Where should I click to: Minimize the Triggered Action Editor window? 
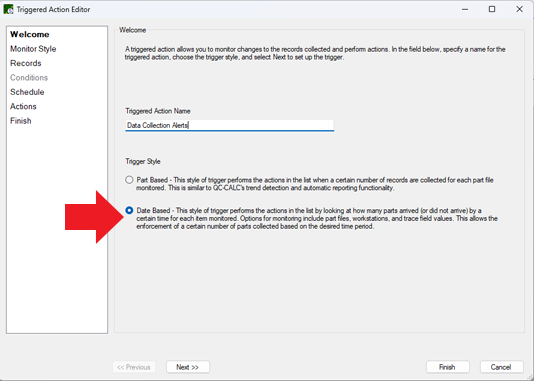tap(465, 9)
